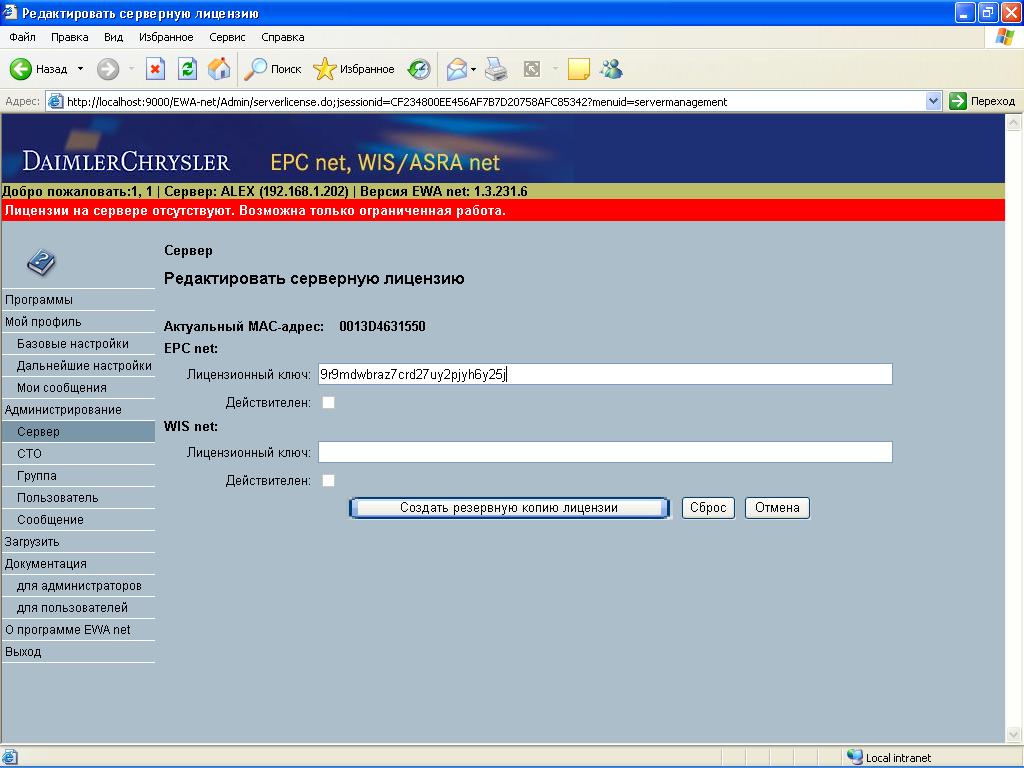Open Search (Поиск) in toolbar
The height and width of the screenshot is (768, 1024).
coord(272,69)
